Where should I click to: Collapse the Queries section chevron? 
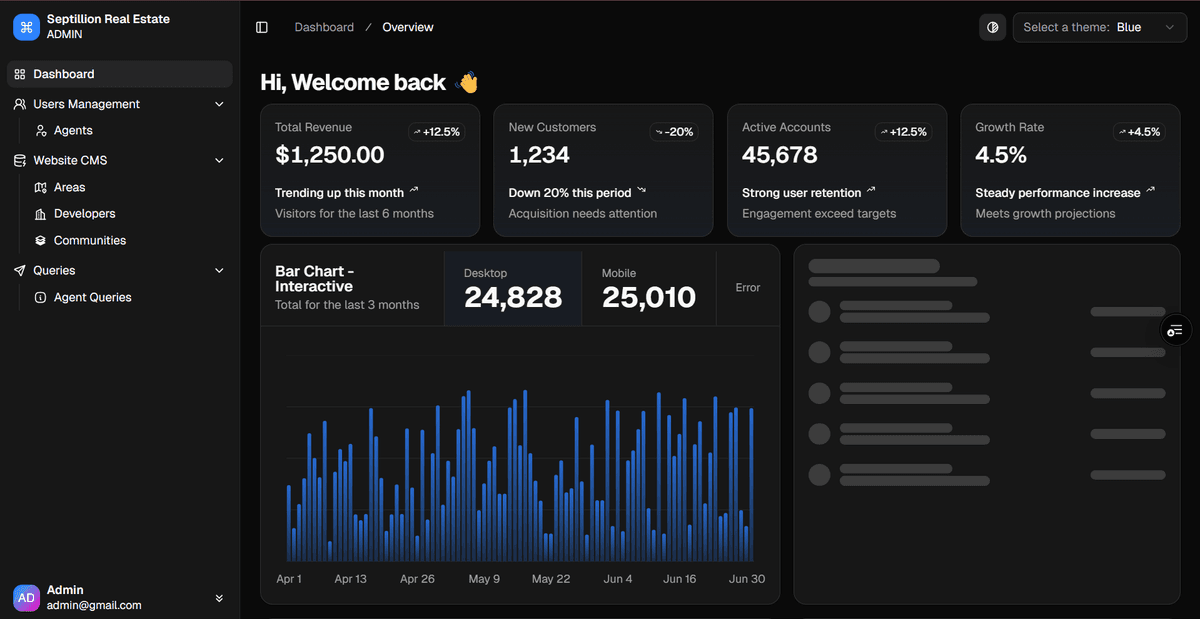(219, 270)
